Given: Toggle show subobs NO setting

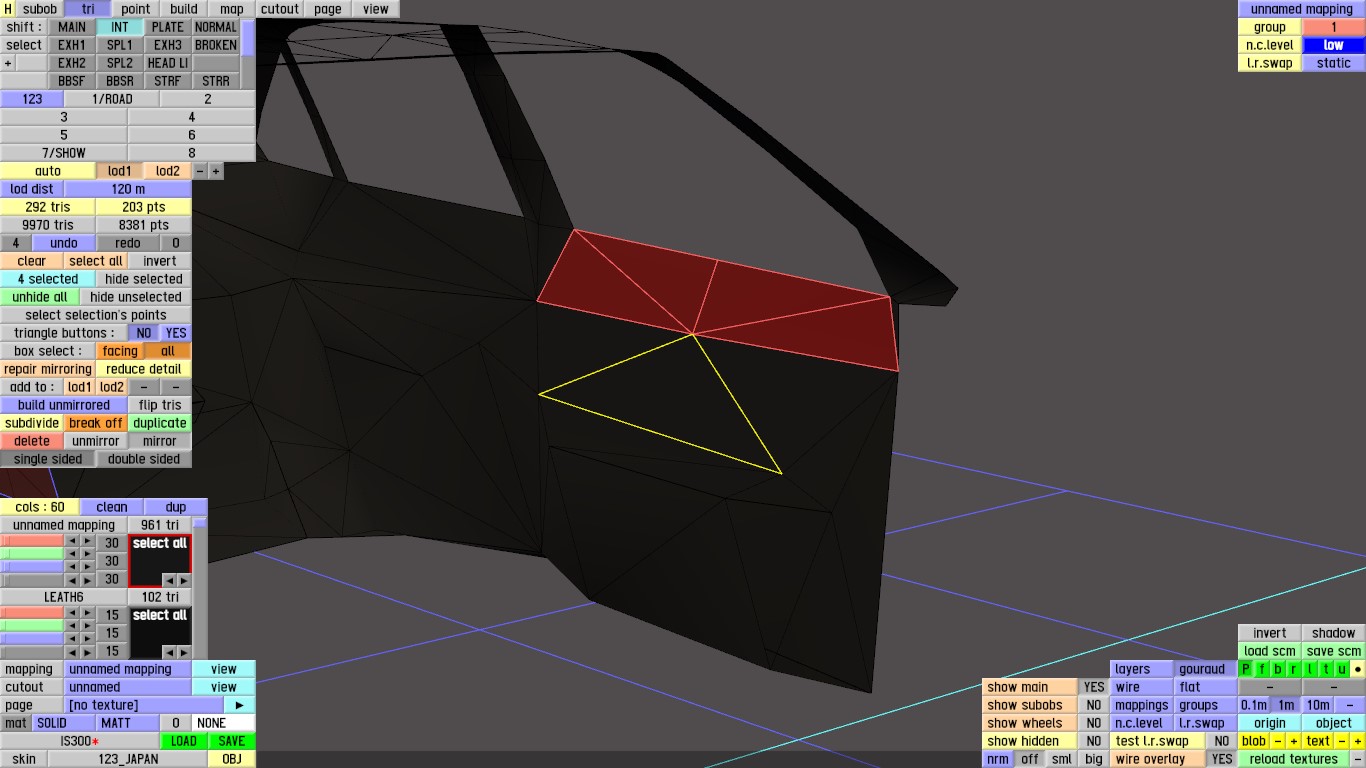Looking at the screenshot, I should coord(1094,705).
